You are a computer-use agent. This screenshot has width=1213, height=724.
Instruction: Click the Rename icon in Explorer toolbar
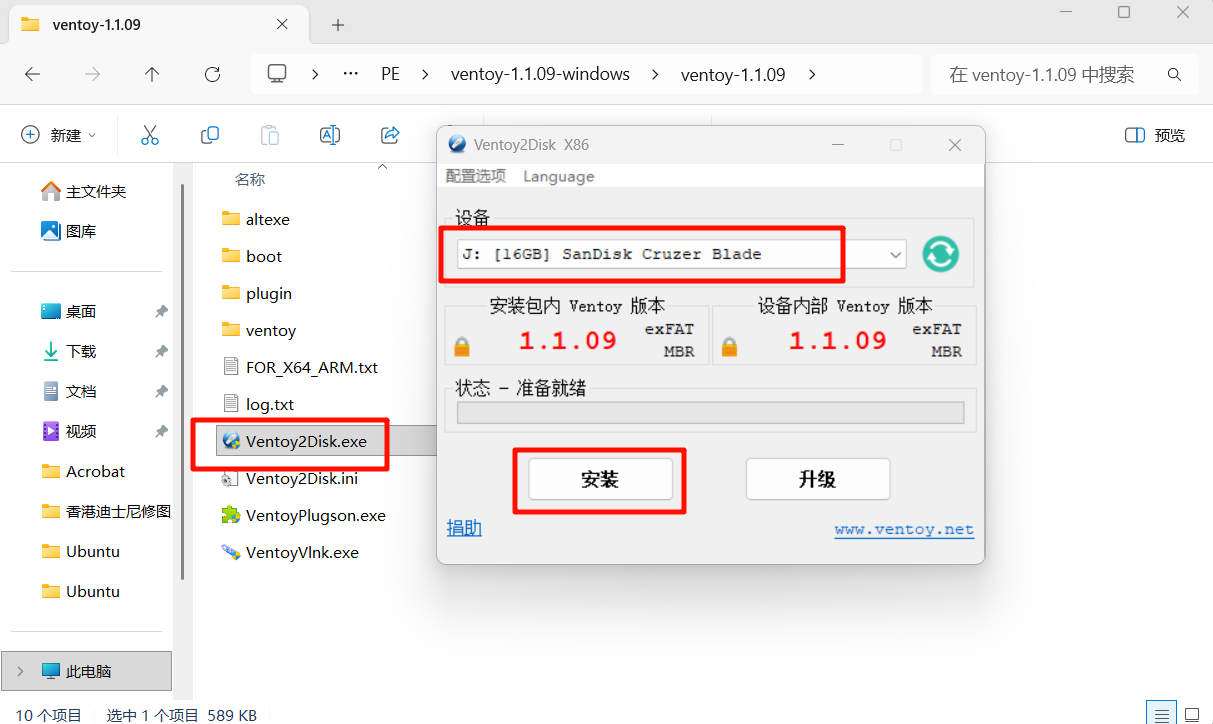330,135
